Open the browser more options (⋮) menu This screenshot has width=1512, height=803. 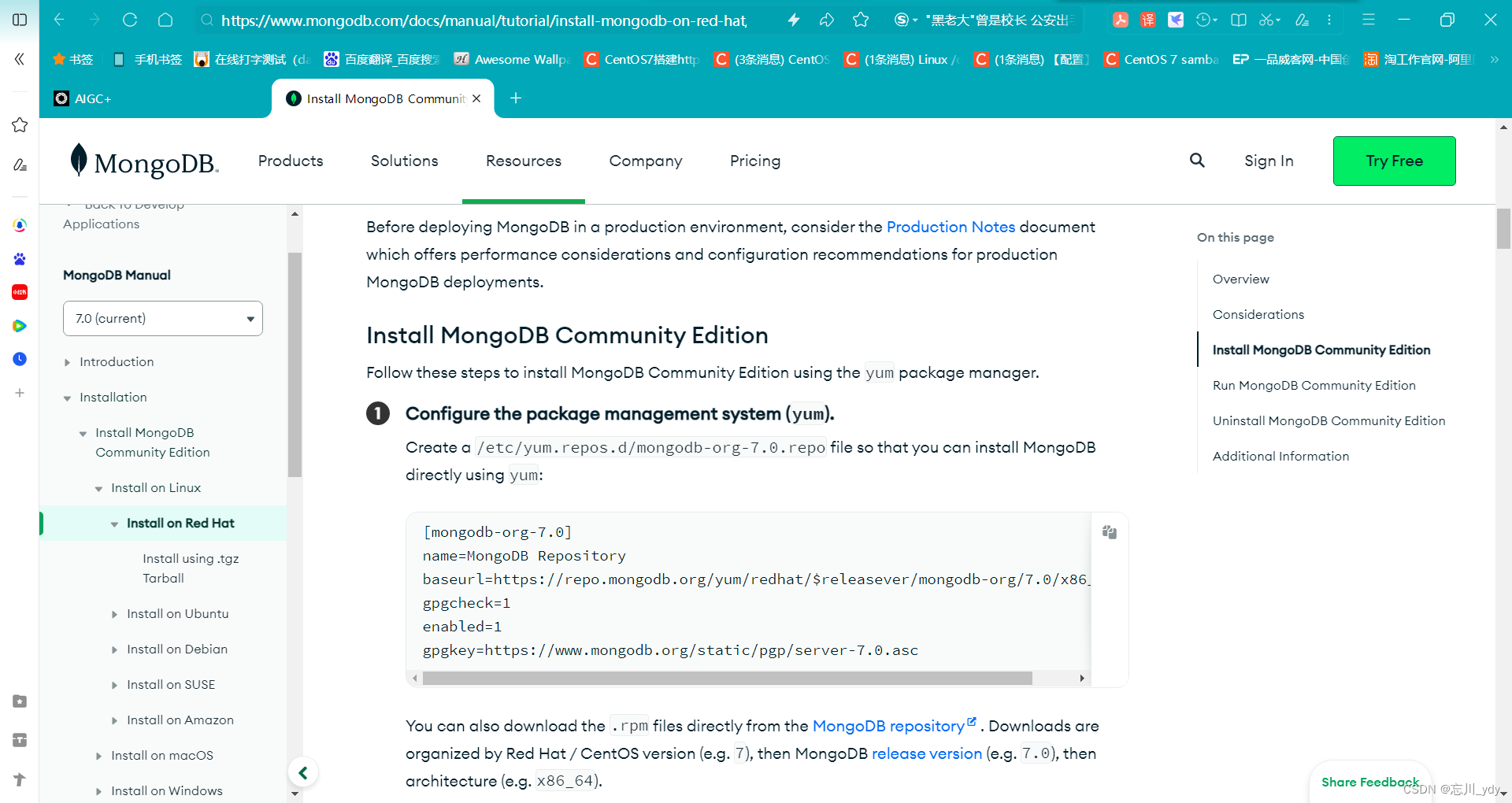click(x=1329, y=20)
